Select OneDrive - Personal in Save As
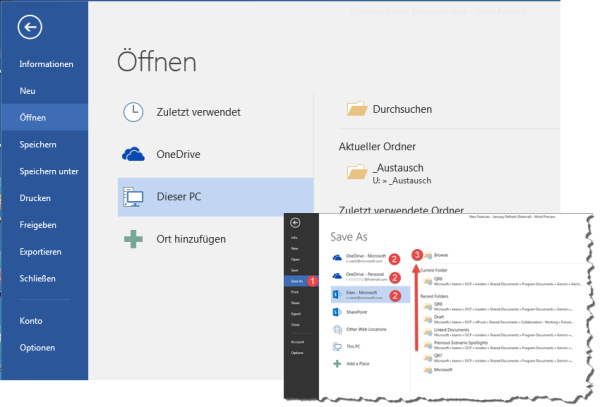 (x=360, y=277)
